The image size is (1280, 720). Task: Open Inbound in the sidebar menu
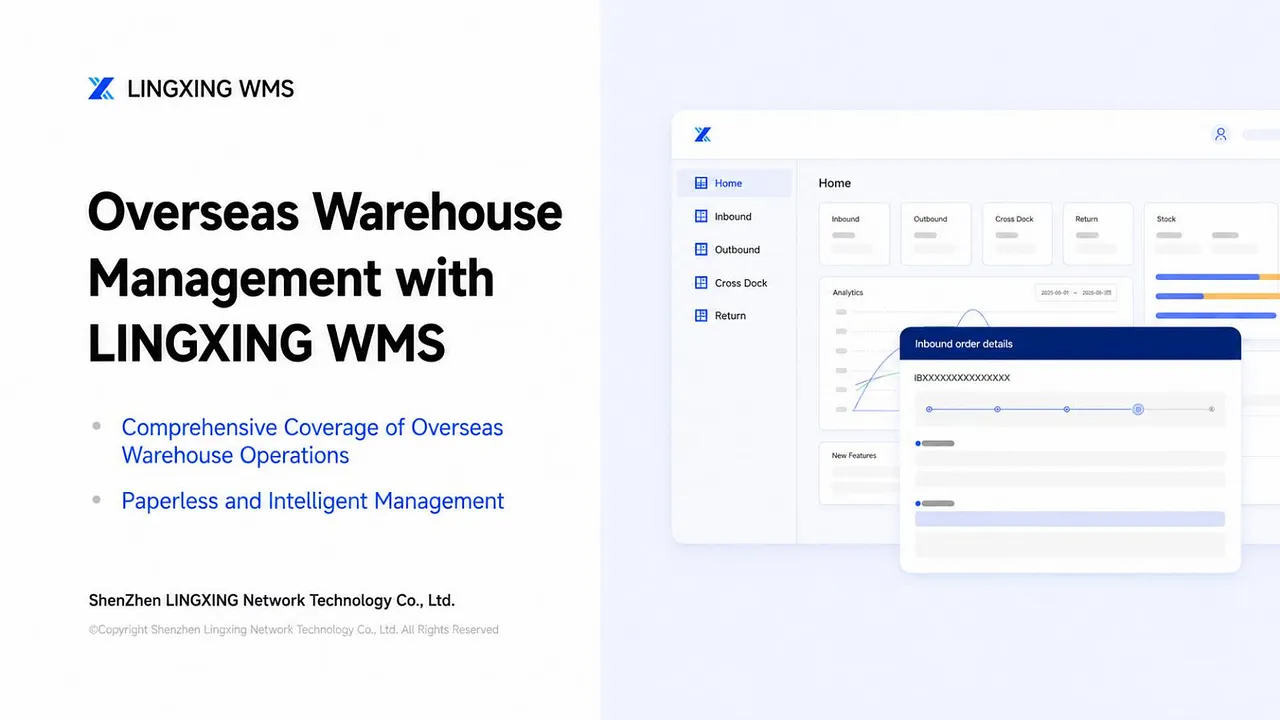pos(734,216)
